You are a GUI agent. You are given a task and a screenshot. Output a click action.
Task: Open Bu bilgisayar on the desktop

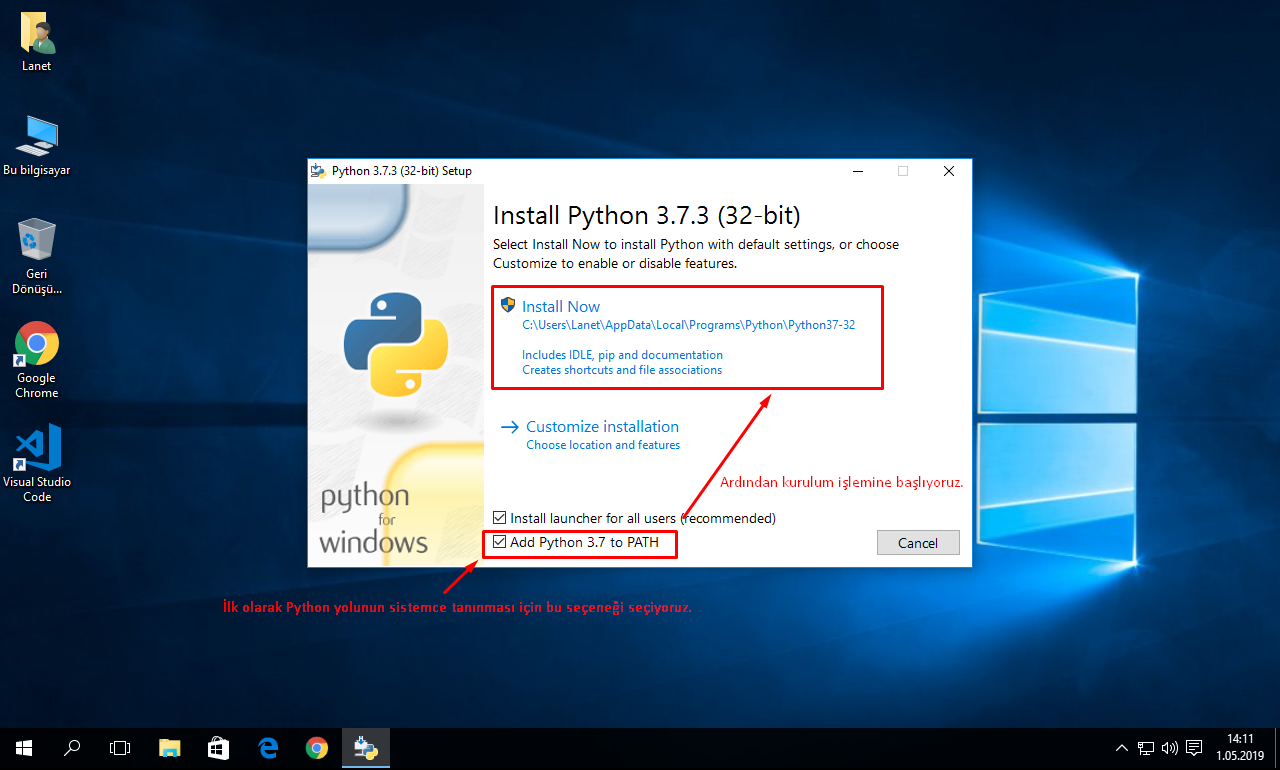37,135
